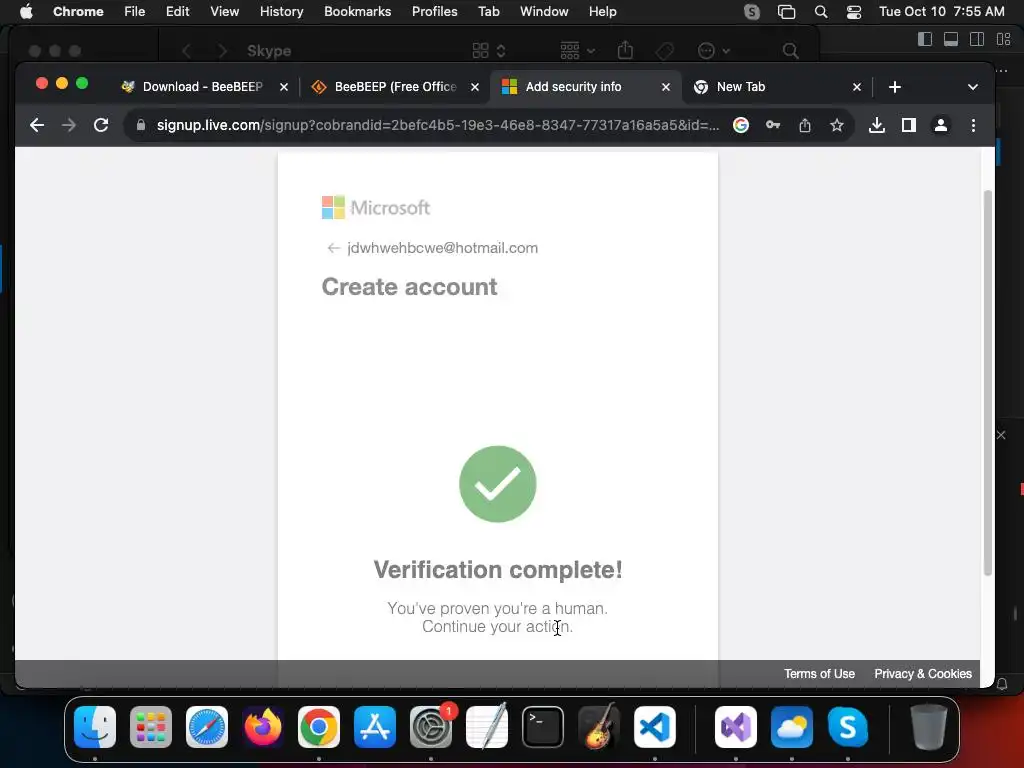Switch to BeeBEEP (Free Office tab
The width and height of the screenshot is (1024, 768).
click(x=395, y=87)
